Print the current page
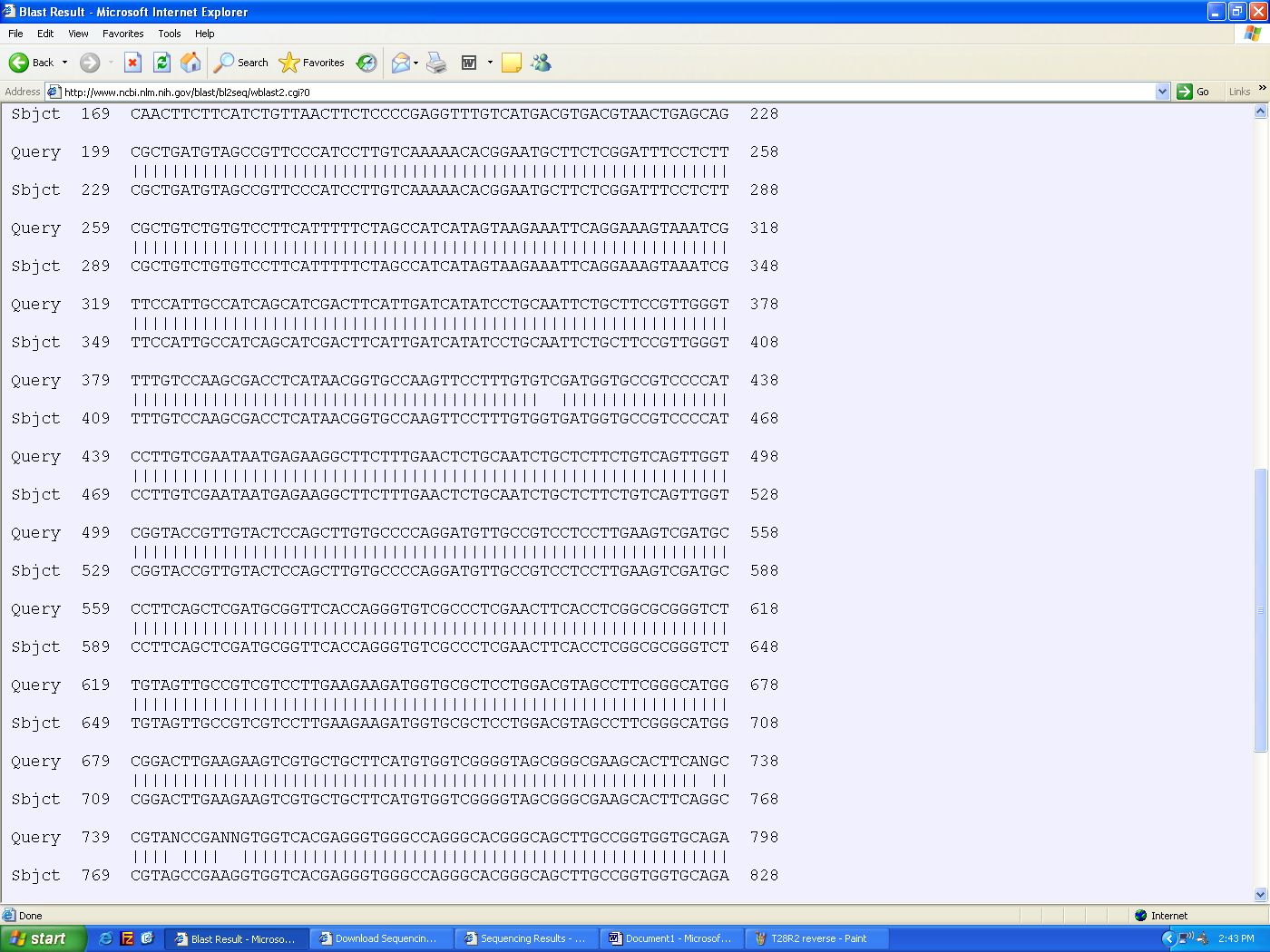1270x952 pixels. [436, 63]
